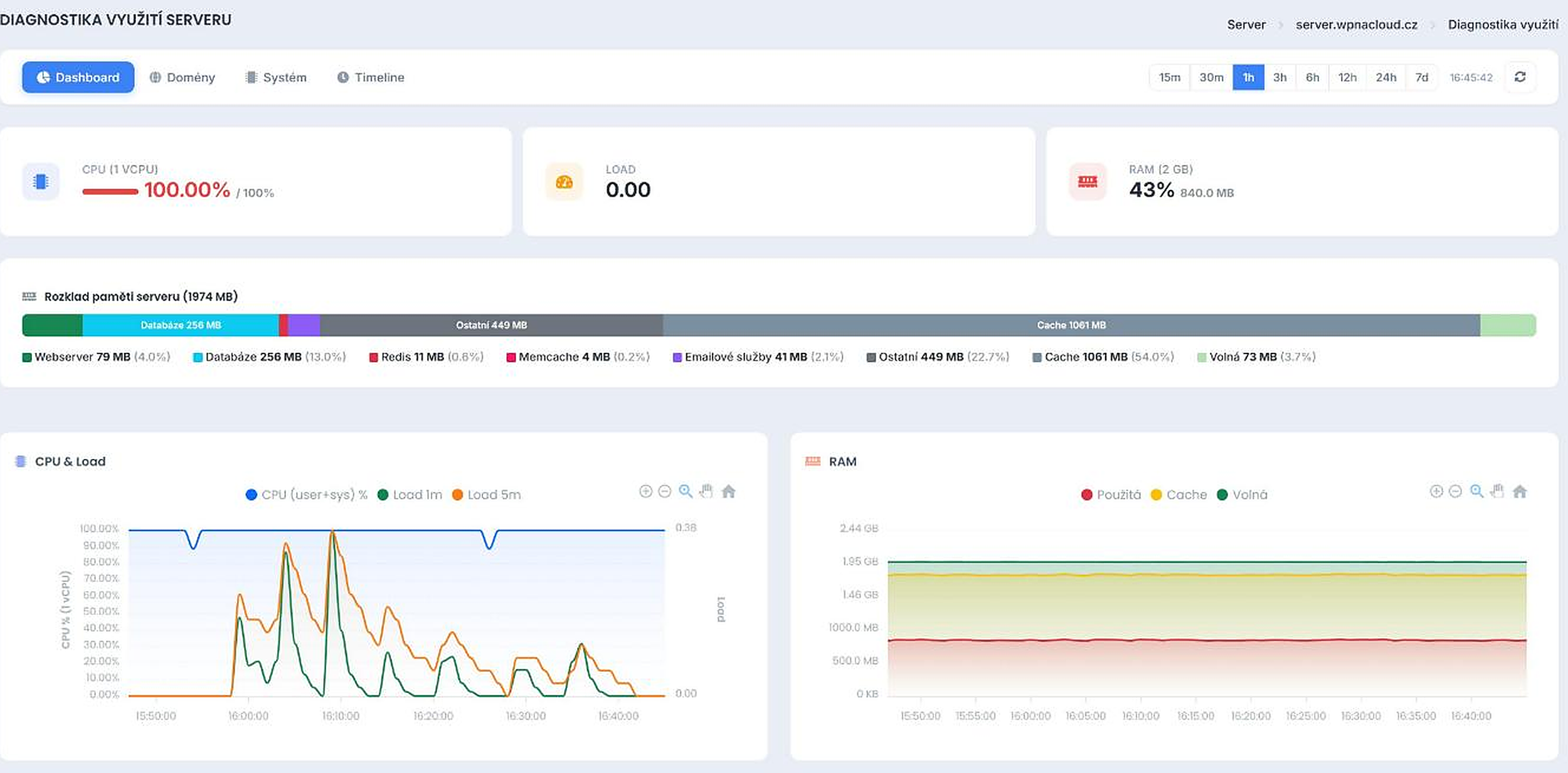Toggle the Load 5m series
Viewport: 1568px width, 773px height.
pos(487,495)
